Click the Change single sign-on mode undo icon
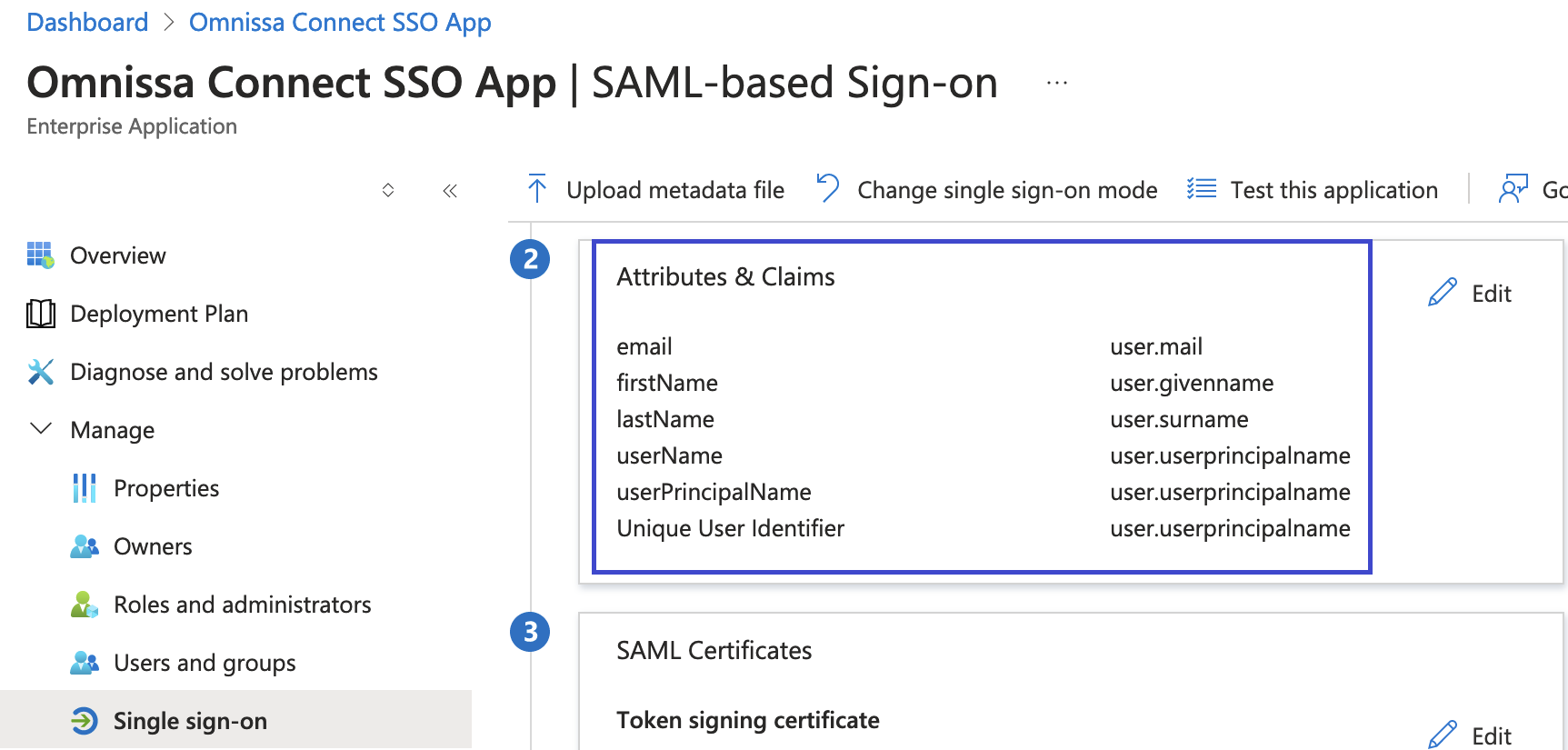 point(827,188)
